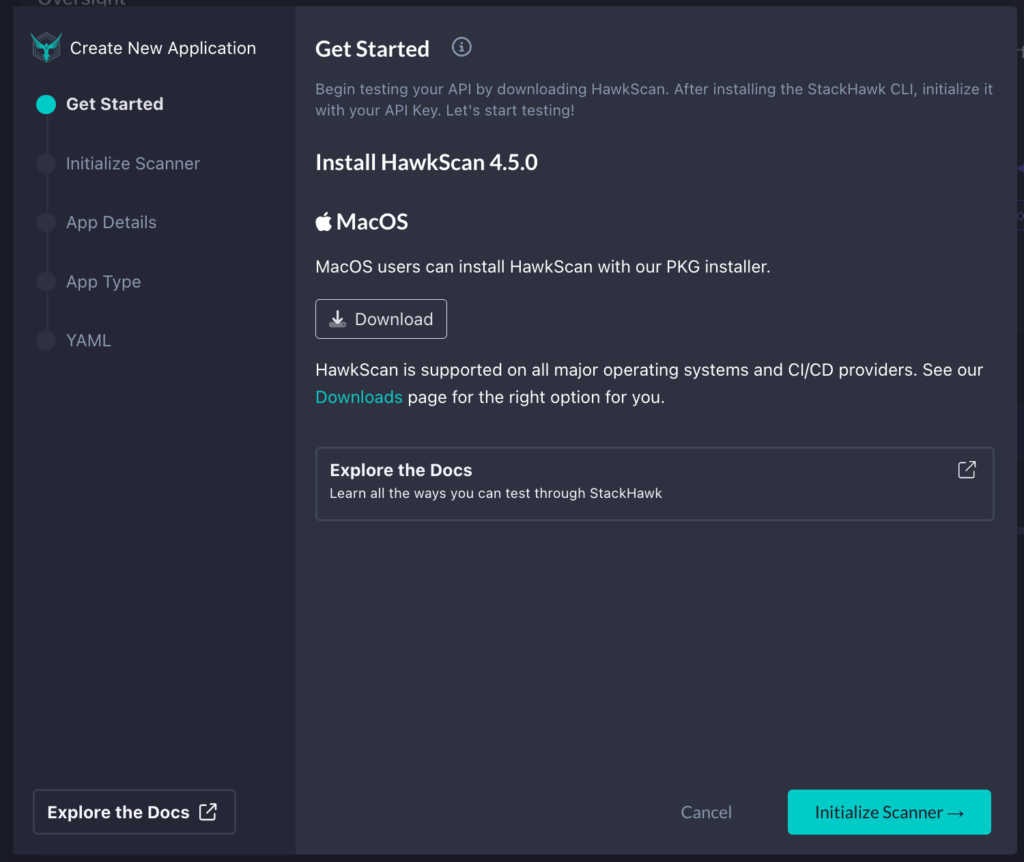Click the info icon beside Get Started heading

461,46
